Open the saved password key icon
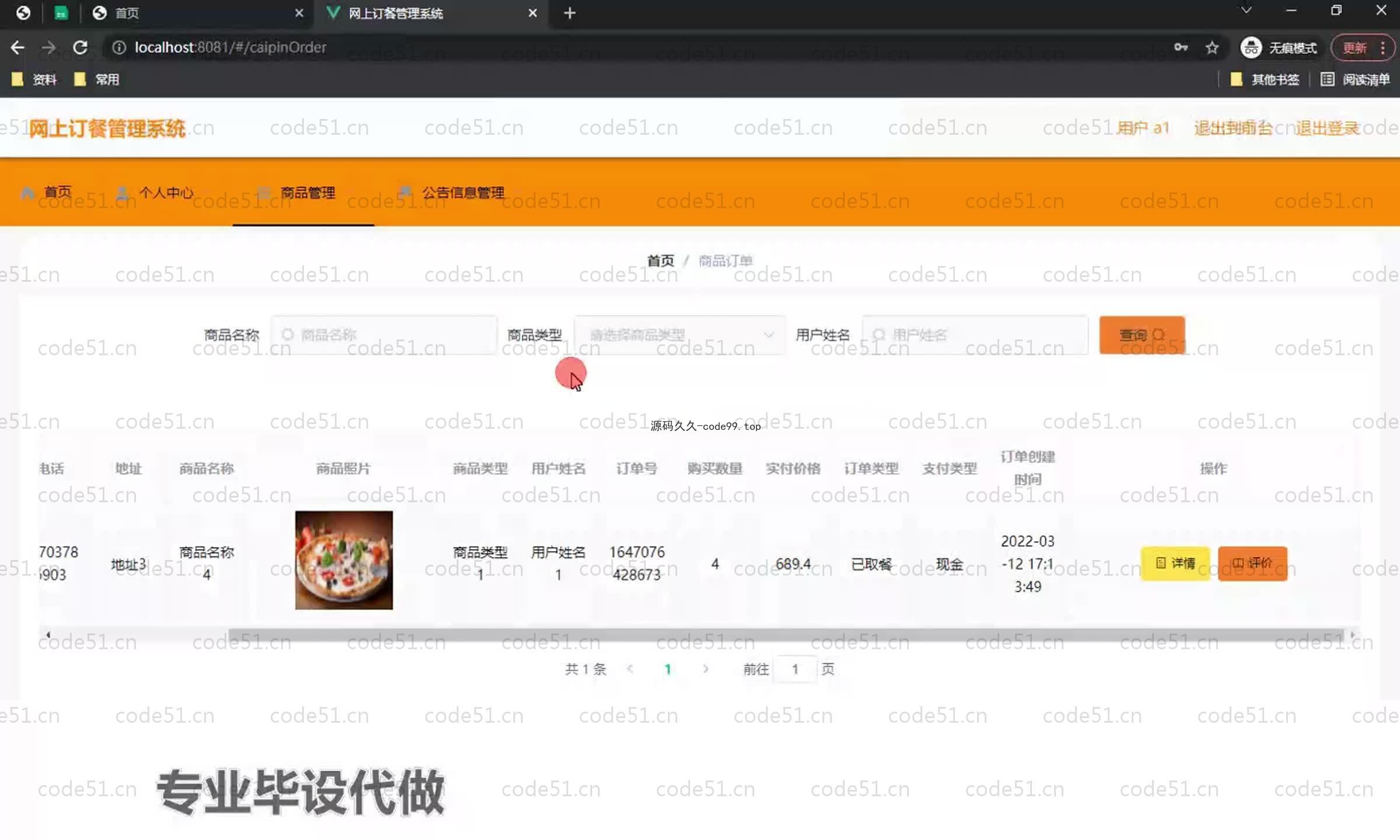Screen dimensions: 1400x840 [x=1181, y=47]
